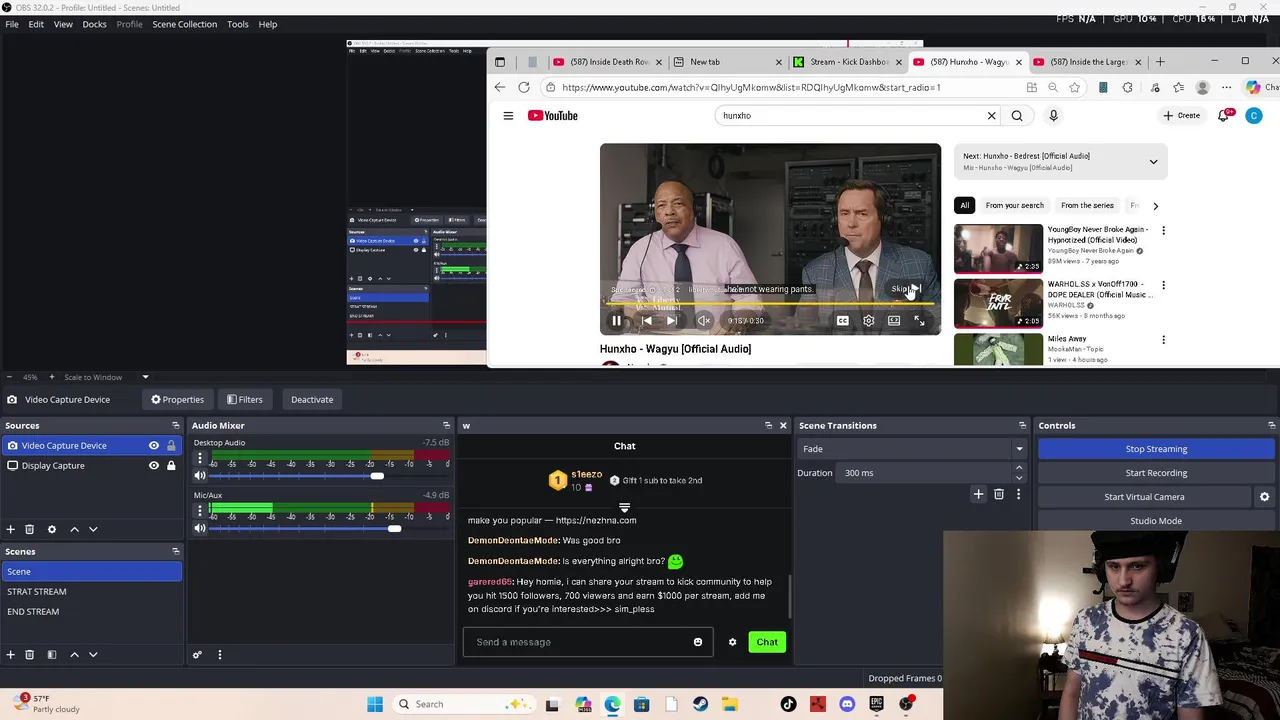Switch to Stream - Kick Dashboard browser tab

click(848, 62)
